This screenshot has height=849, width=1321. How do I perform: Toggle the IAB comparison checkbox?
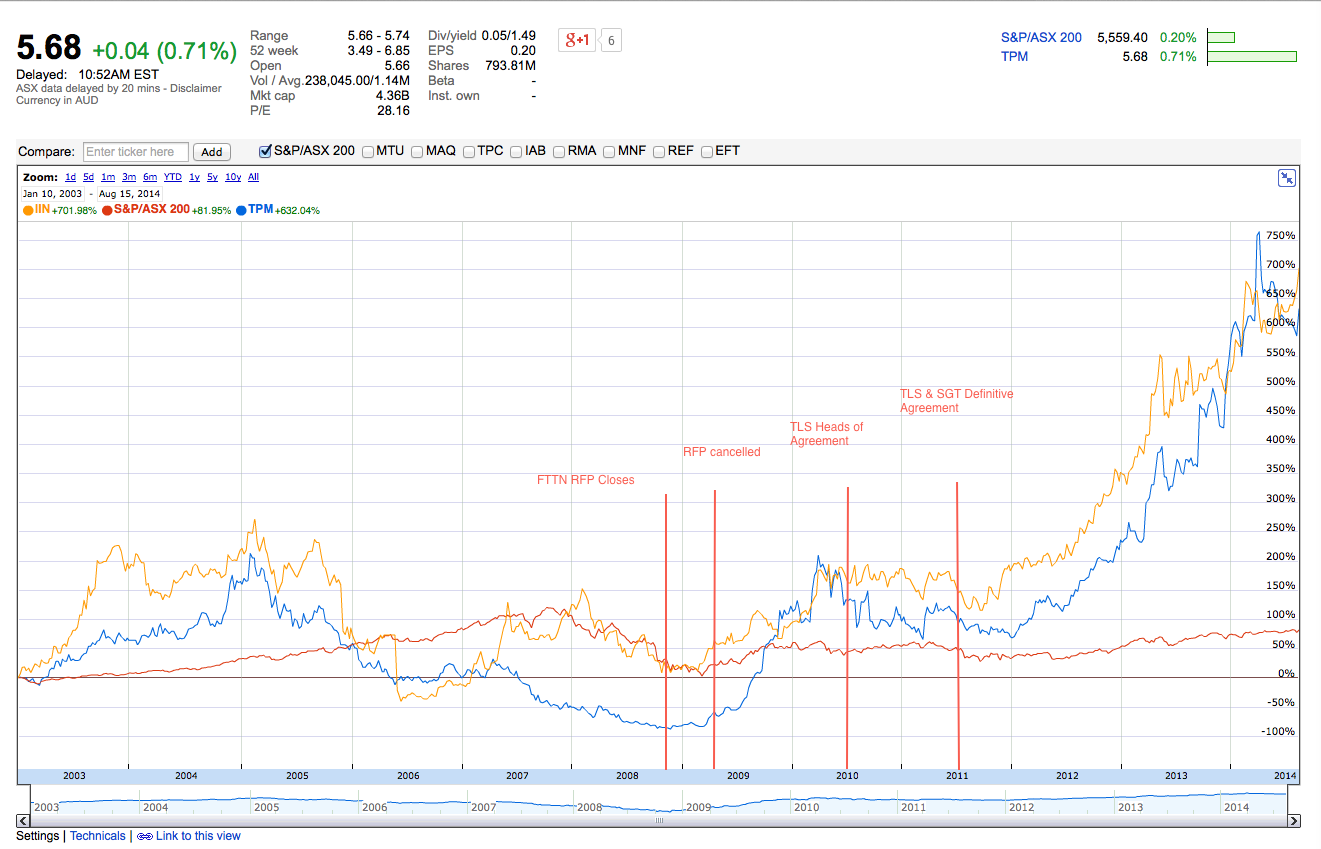[516, 152]
